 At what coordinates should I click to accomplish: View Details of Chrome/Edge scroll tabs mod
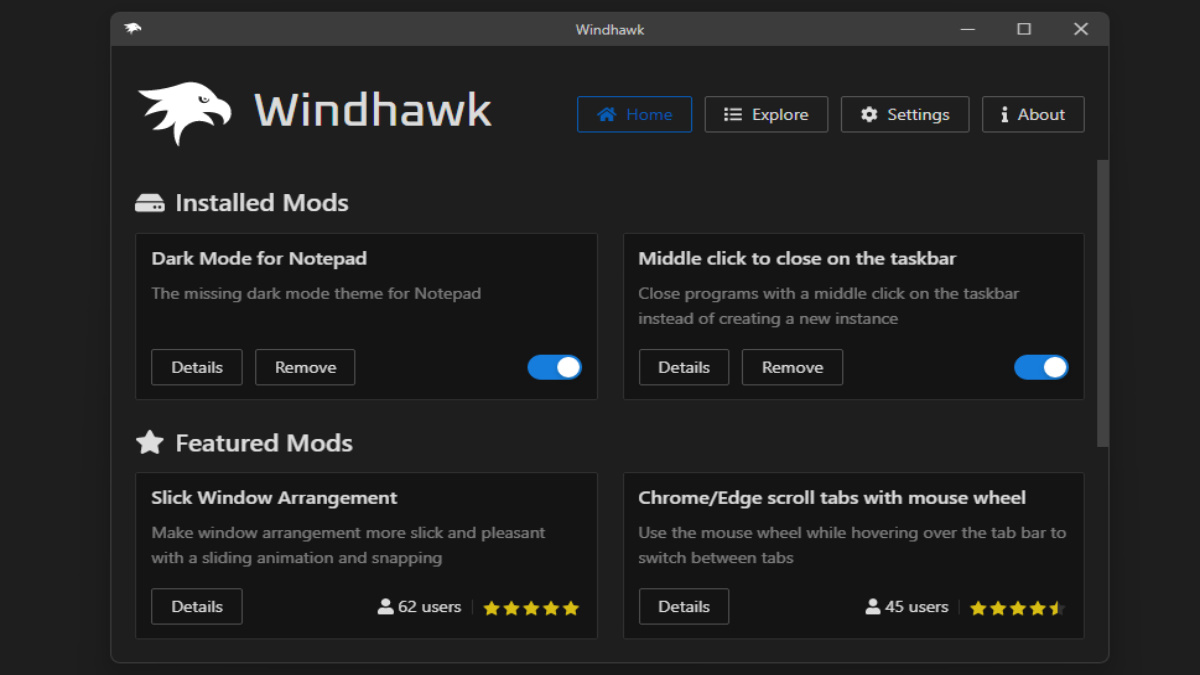tap(684, 606)
